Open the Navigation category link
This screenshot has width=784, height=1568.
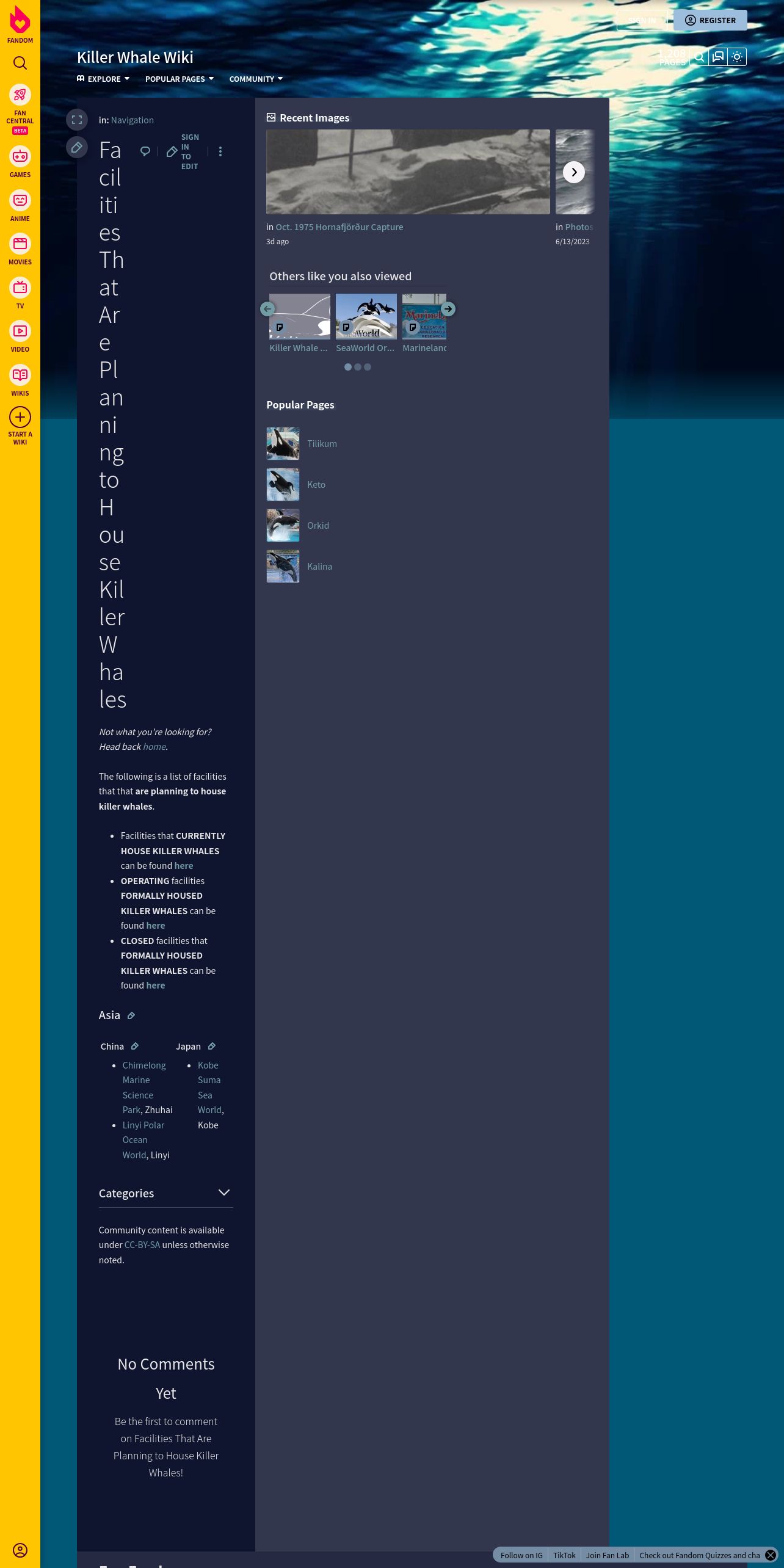(132, 120)
